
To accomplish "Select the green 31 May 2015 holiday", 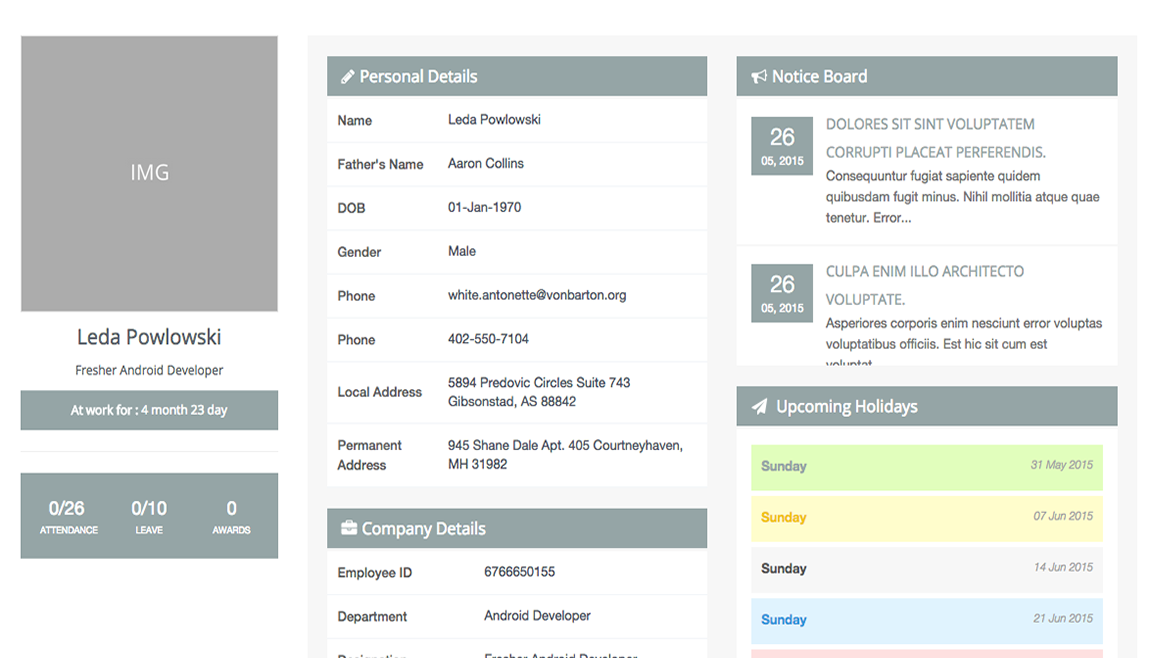I will (x=926, y=466).
